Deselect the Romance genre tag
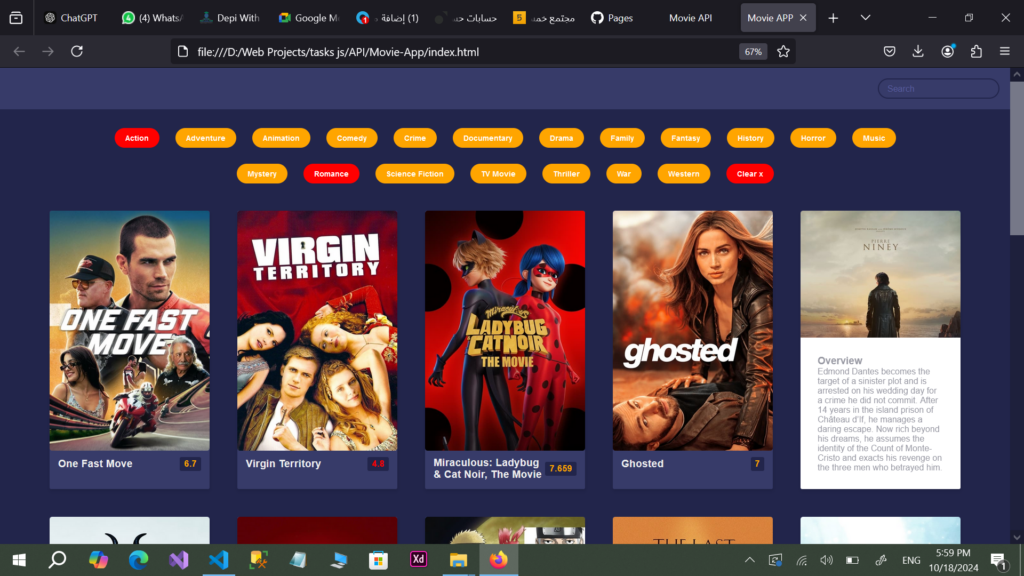1024x576 pixels. tap(331, 174)
